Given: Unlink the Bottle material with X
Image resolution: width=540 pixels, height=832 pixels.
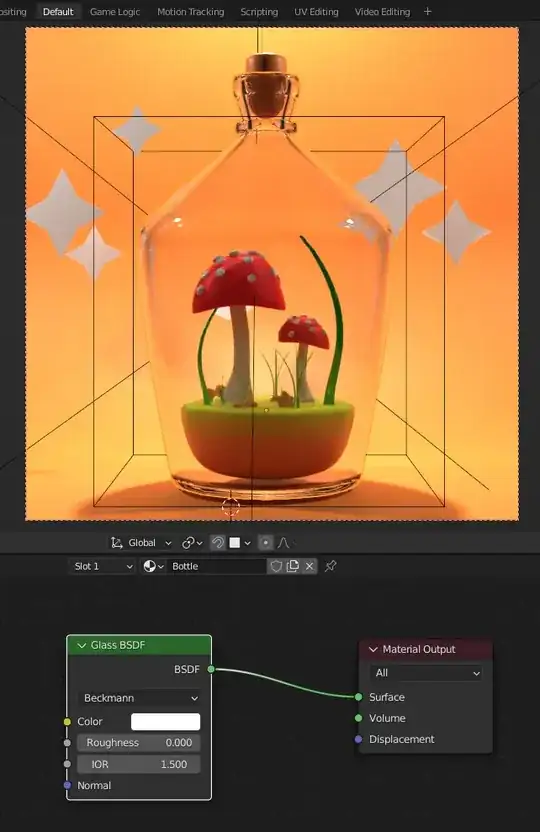Looking at the screenshot, I should tap(310, 566).
